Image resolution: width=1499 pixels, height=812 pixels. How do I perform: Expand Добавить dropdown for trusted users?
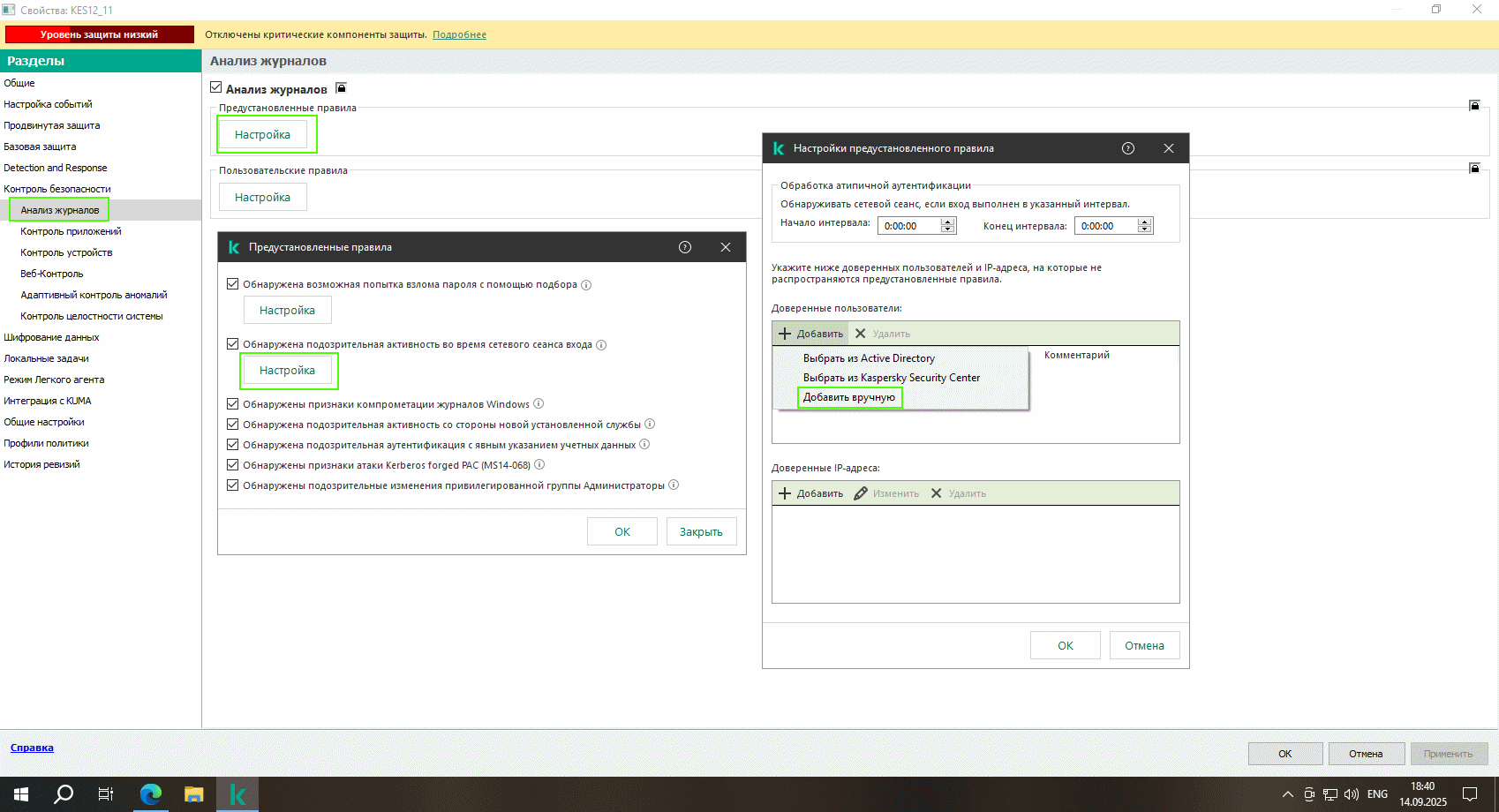pyautogui.click(x=810, y=334)
